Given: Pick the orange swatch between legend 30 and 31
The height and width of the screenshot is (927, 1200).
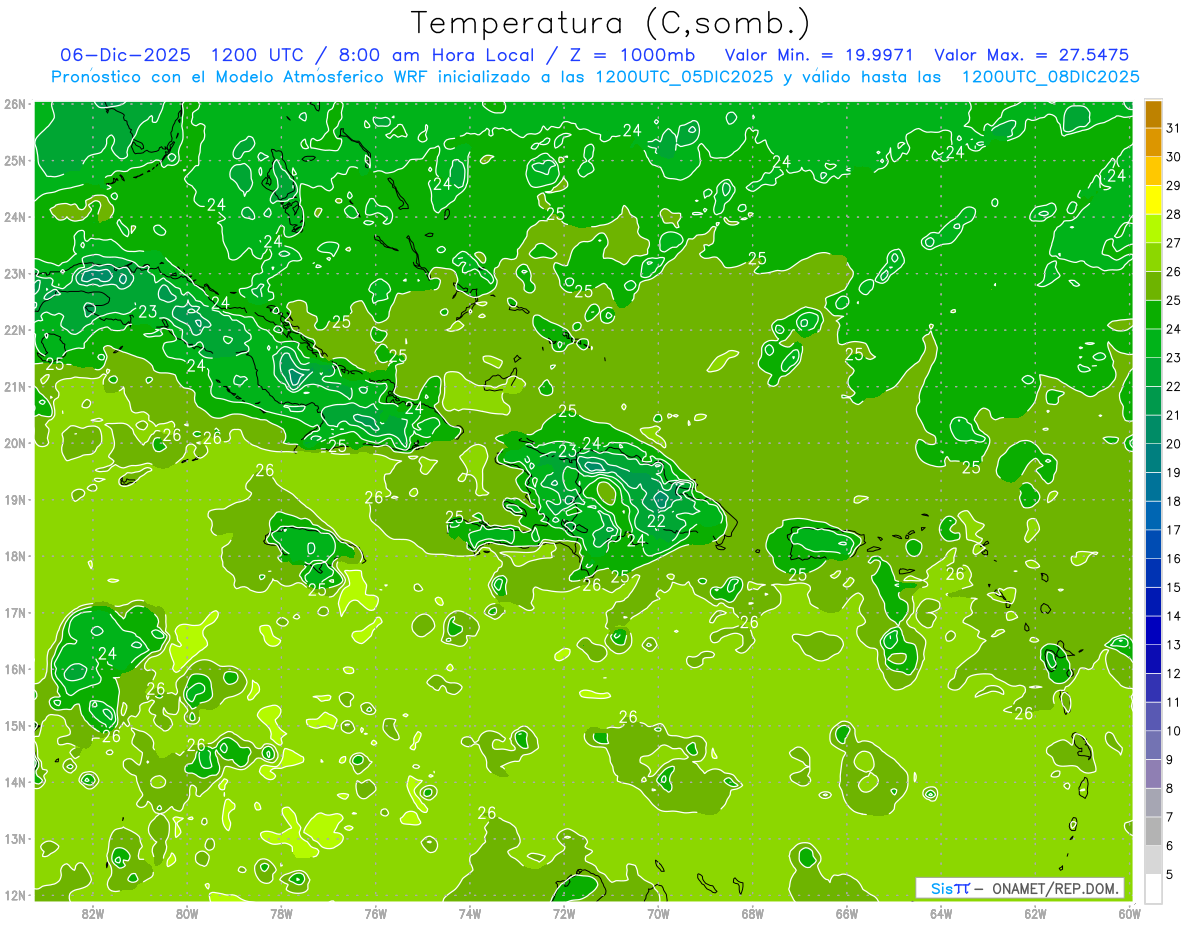Looking at the screenshot, I should (1153, 143).
